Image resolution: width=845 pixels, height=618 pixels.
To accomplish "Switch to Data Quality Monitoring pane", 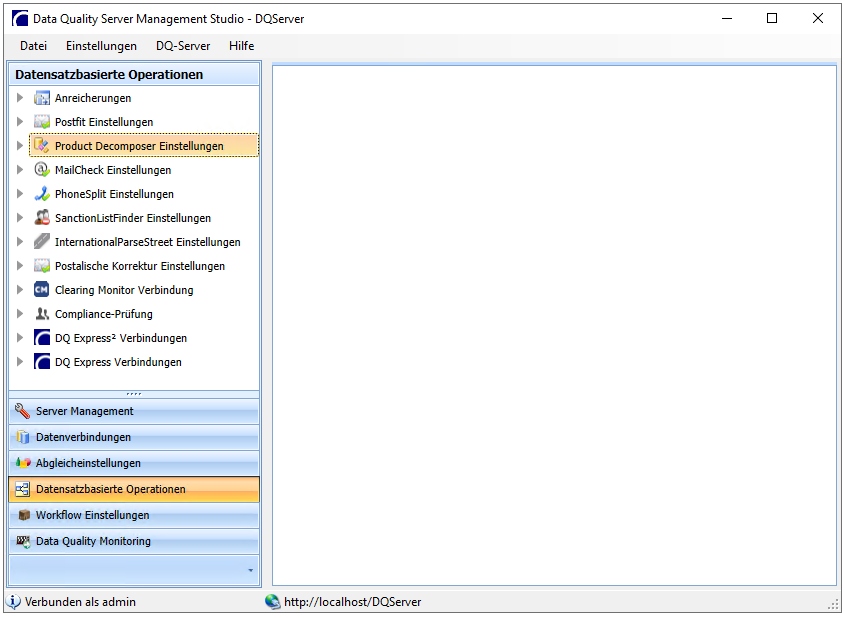I will click(134, 541).
